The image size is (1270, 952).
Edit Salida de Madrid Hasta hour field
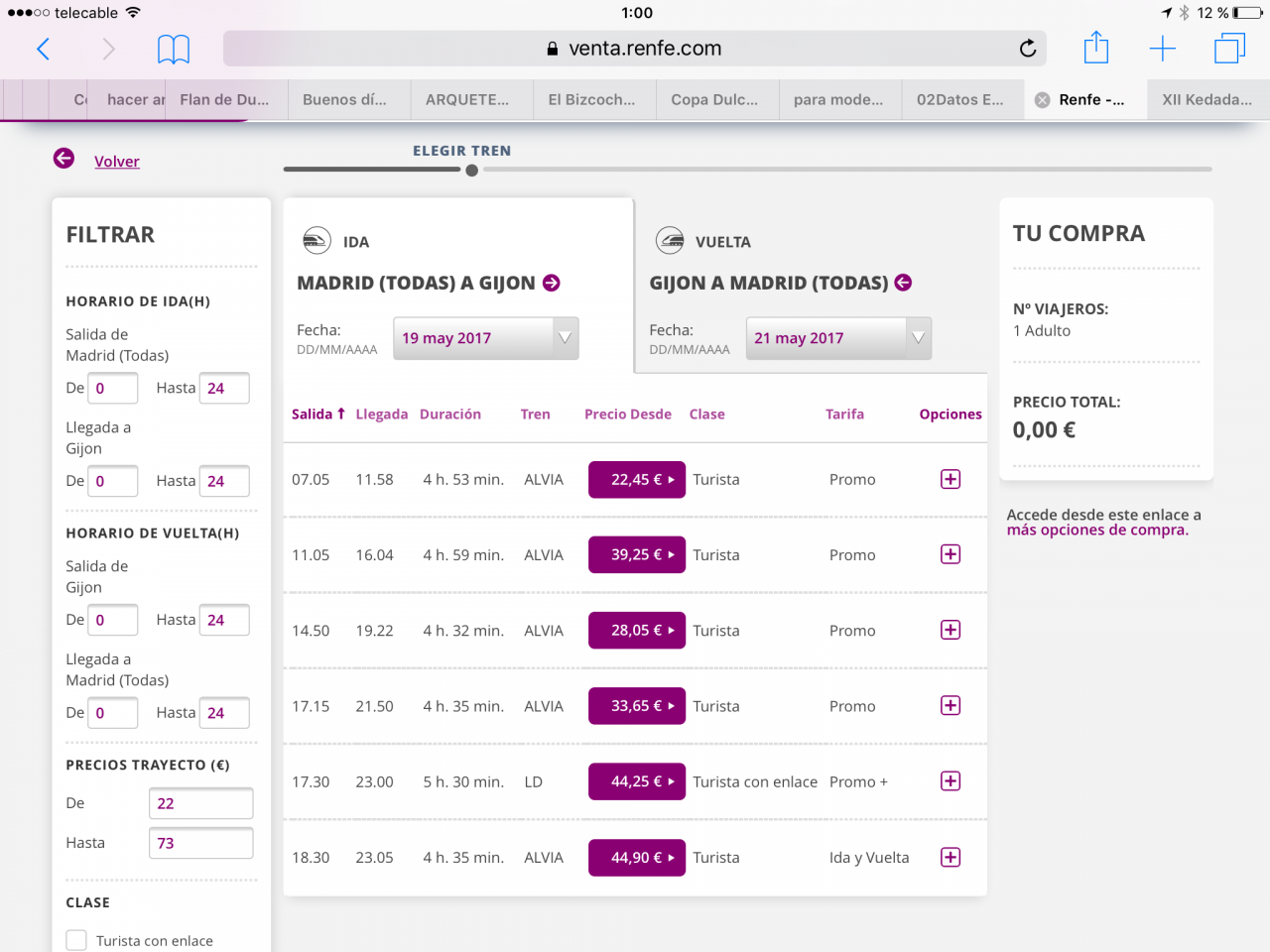point(224,388)
